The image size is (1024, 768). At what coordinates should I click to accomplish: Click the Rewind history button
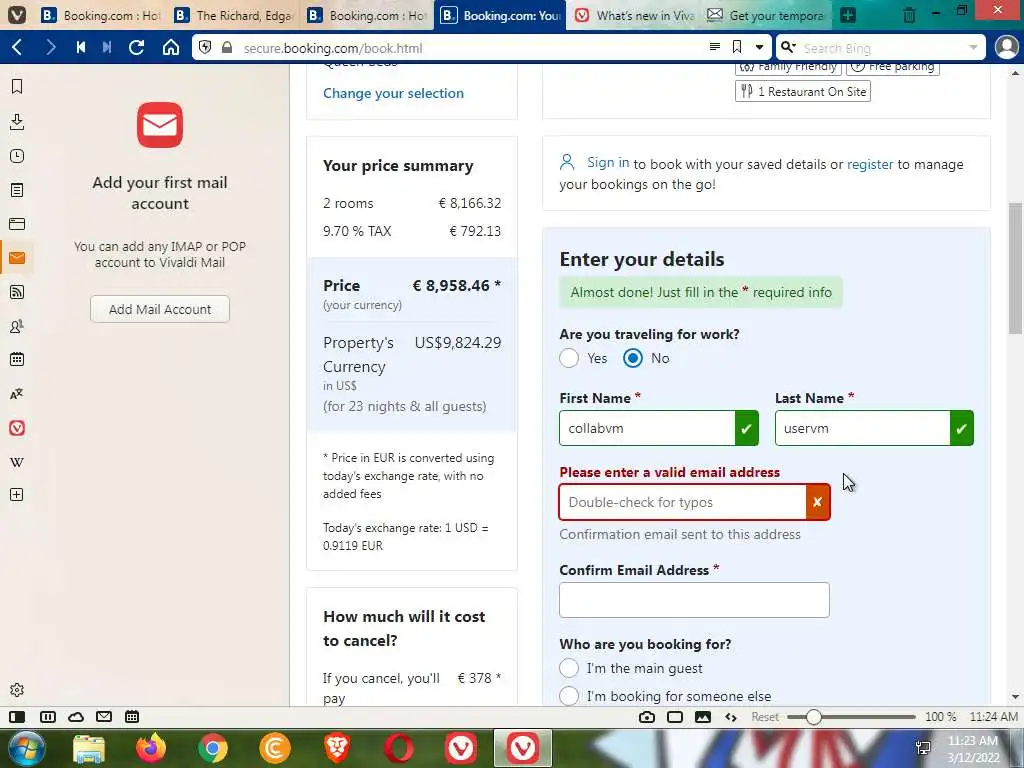coord(81,48)
